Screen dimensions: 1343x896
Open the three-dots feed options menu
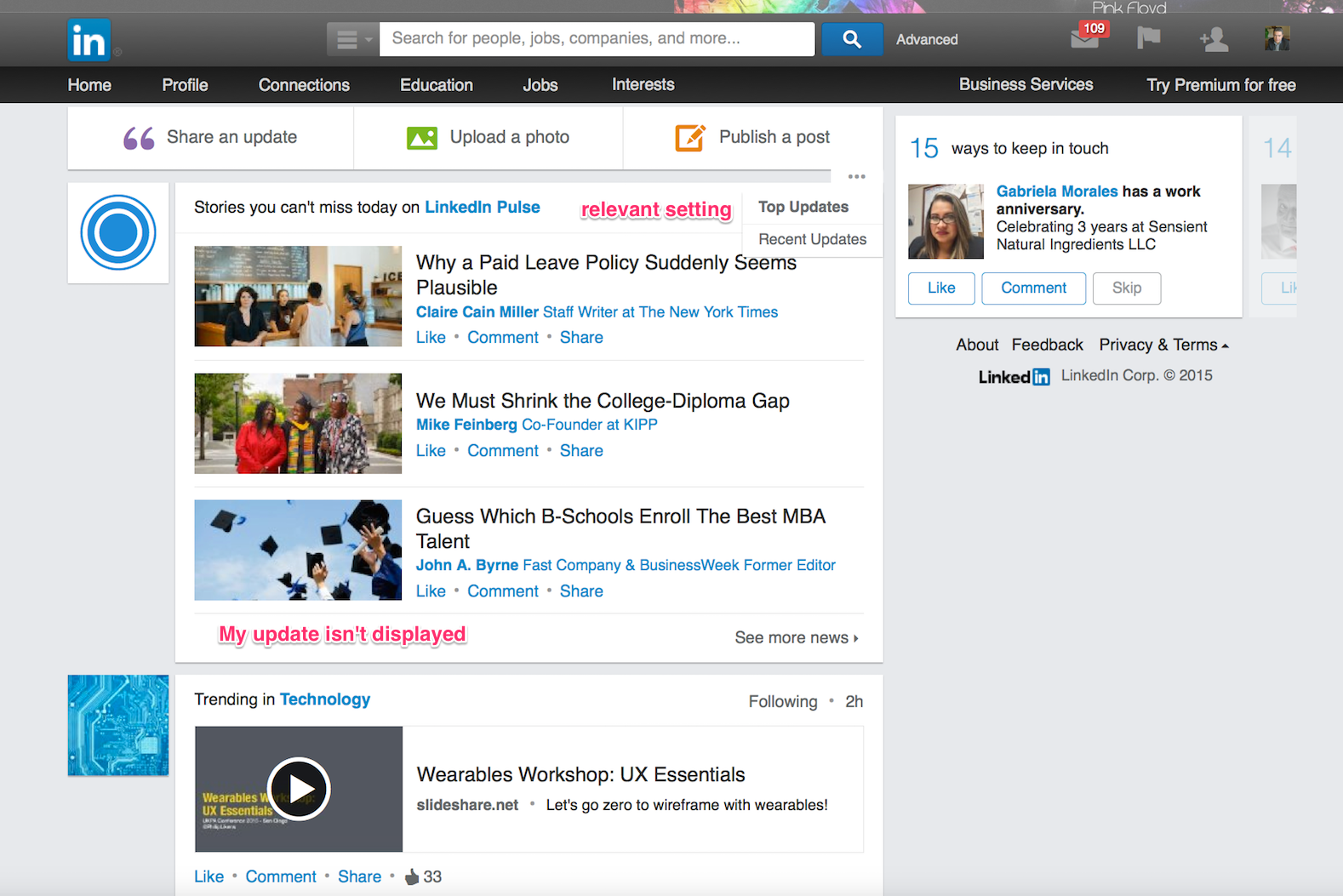click(856, 177)
